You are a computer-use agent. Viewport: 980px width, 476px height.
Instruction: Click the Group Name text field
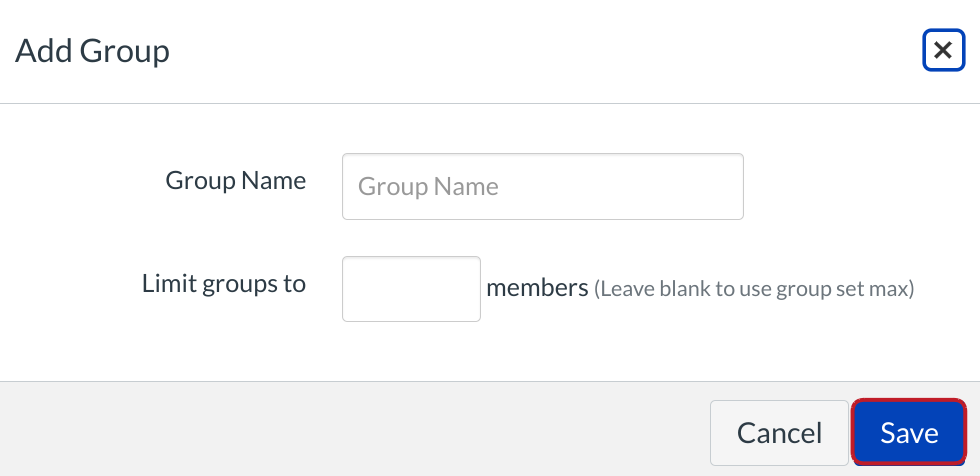pyautogui.click(x=542, y=186)
